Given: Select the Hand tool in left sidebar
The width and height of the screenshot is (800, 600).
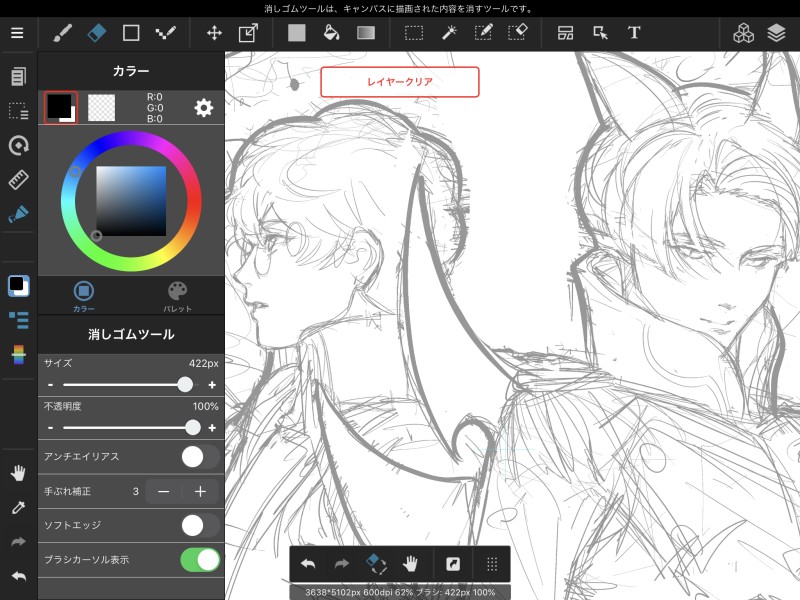Looking at the screenshot, I should pos(18,473).
